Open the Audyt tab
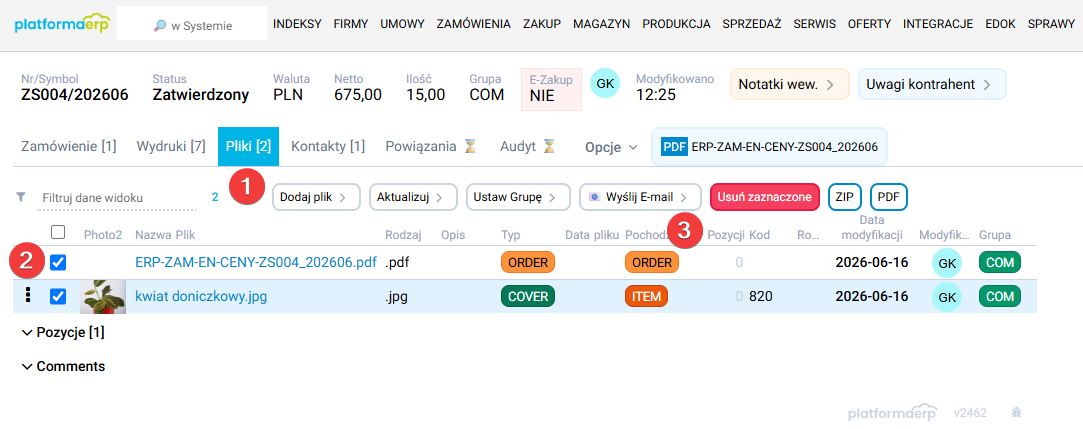The height and width of the screenshot is (429, 1083). point(527,146)
